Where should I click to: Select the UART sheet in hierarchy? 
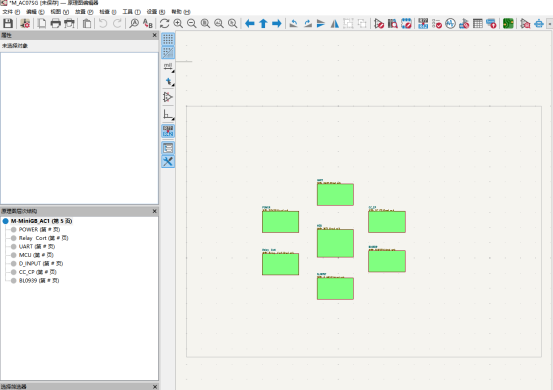(x=37, y=246)
